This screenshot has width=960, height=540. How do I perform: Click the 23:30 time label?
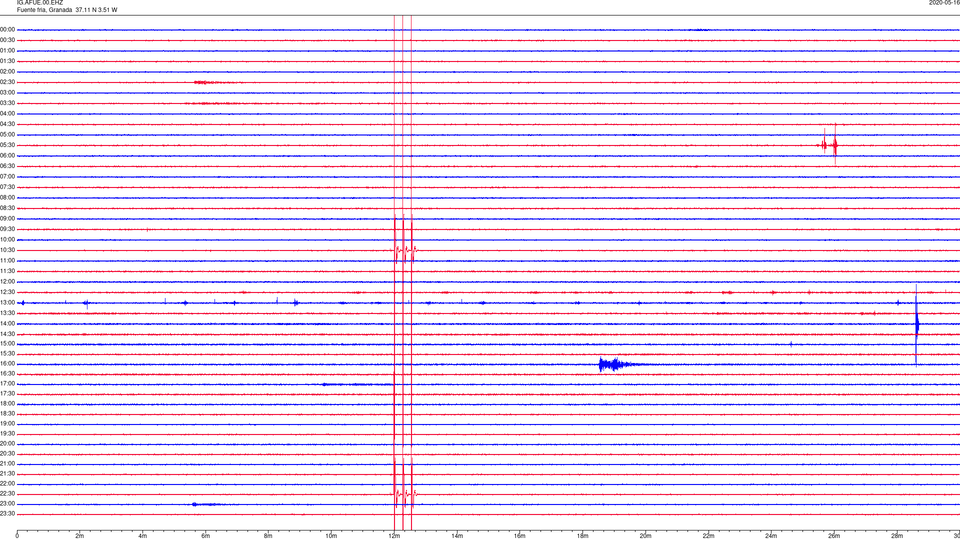point(7,514)
